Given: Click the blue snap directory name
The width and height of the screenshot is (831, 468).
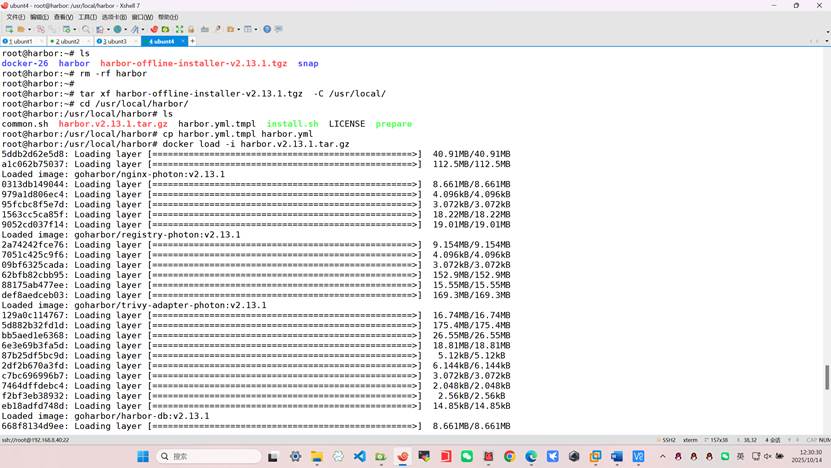Looking at the screenshot, I should [308, 63].
